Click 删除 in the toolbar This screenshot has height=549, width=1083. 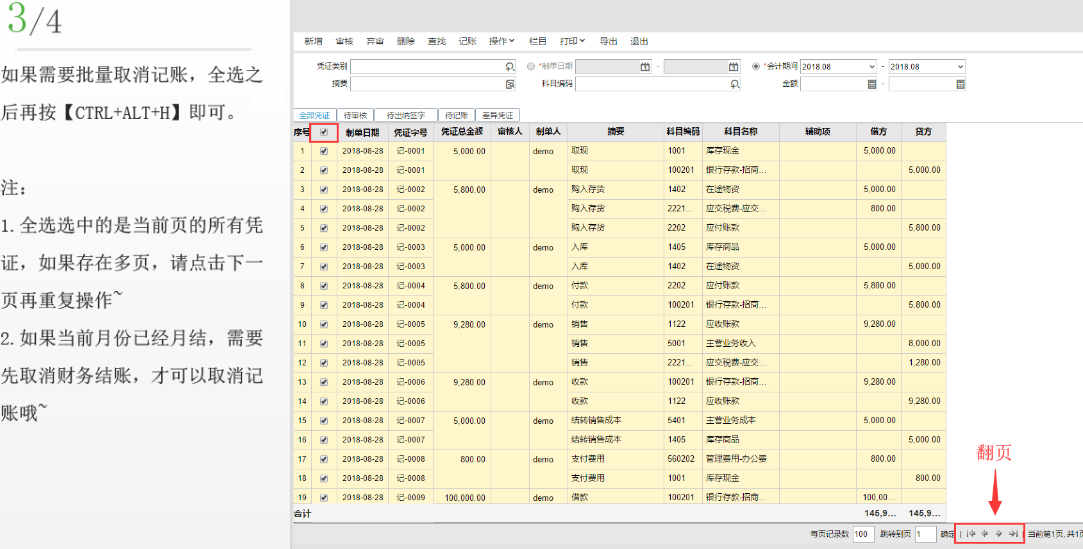tap(406, 41)
